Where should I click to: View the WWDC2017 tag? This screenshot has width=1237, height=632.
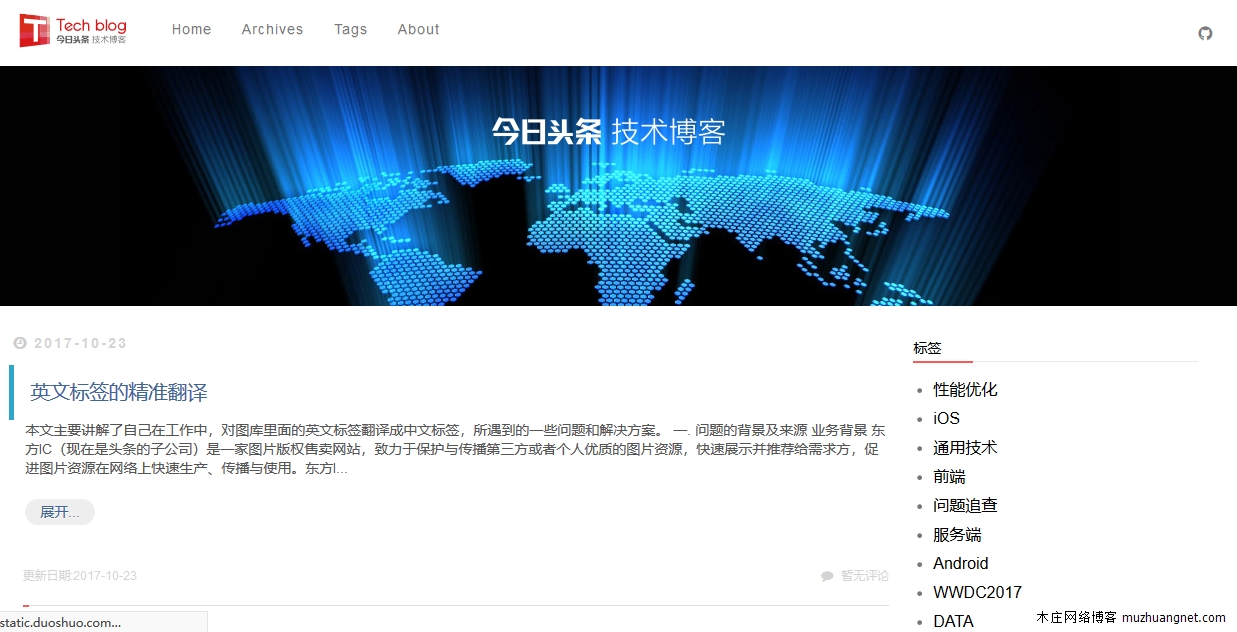[977, 592]
